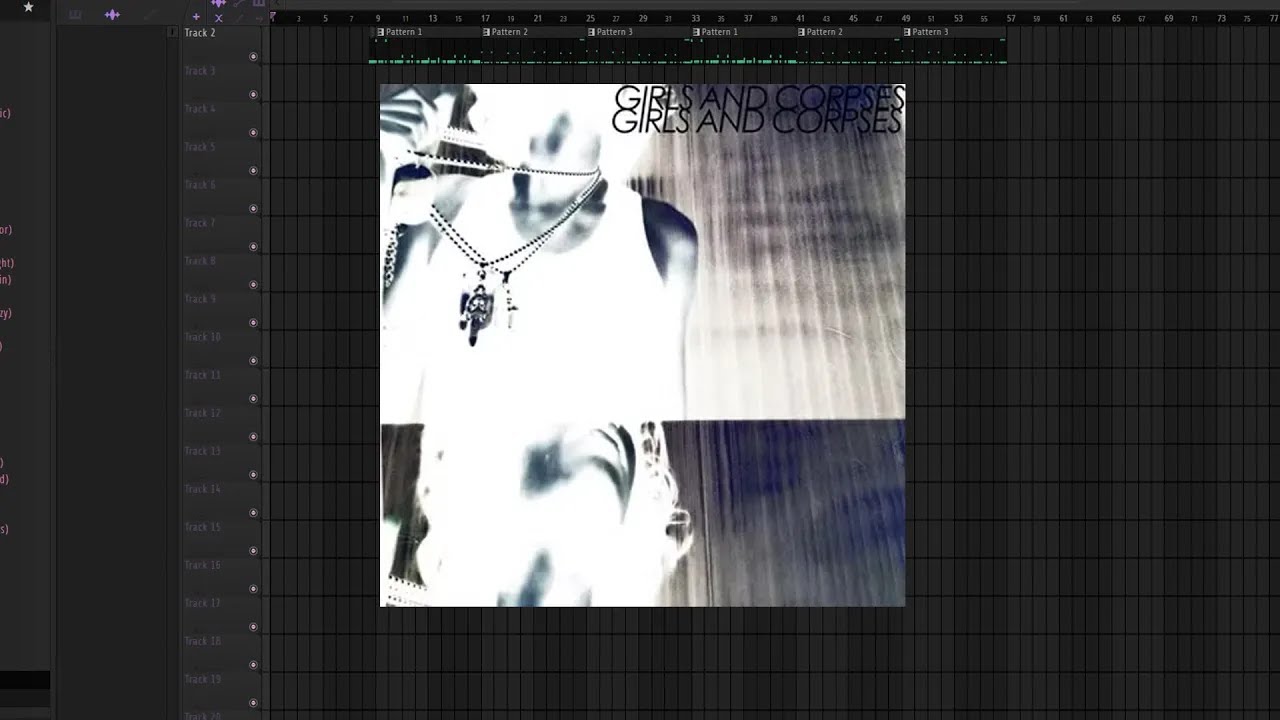Screen dimensions: 1280x720
Task: Open the clip menu of Pattern 1 at bar 9
Action: pos(381,32)
